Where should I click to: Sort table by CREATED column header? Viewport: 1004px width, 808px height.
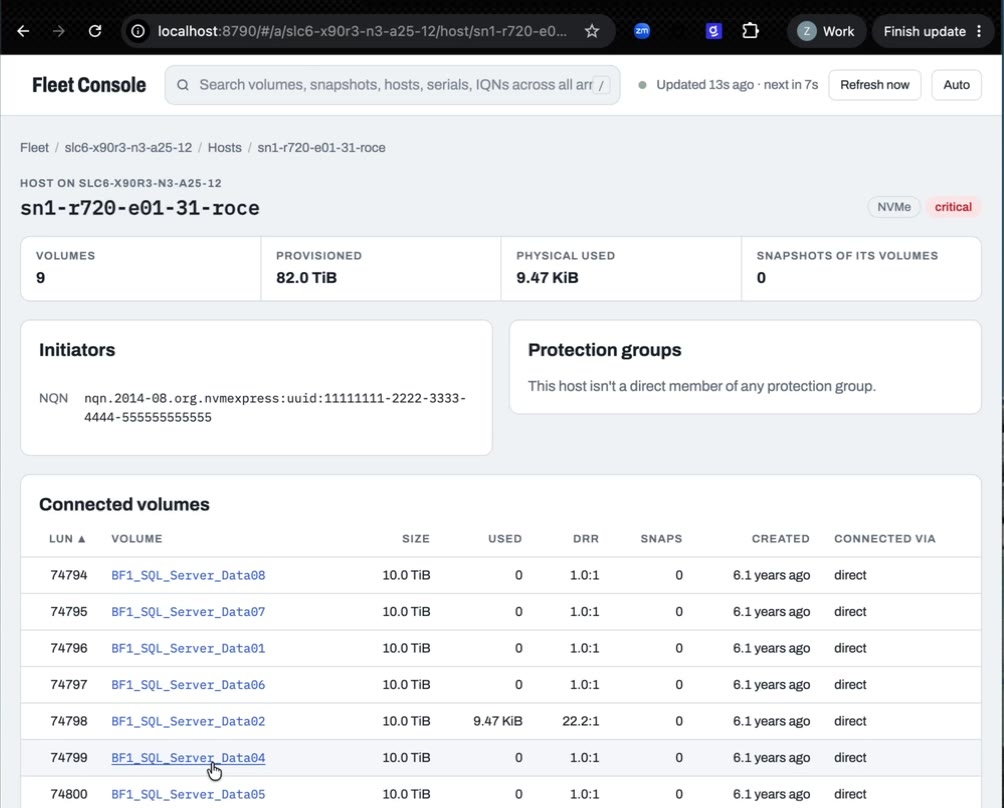pos(781,538)
